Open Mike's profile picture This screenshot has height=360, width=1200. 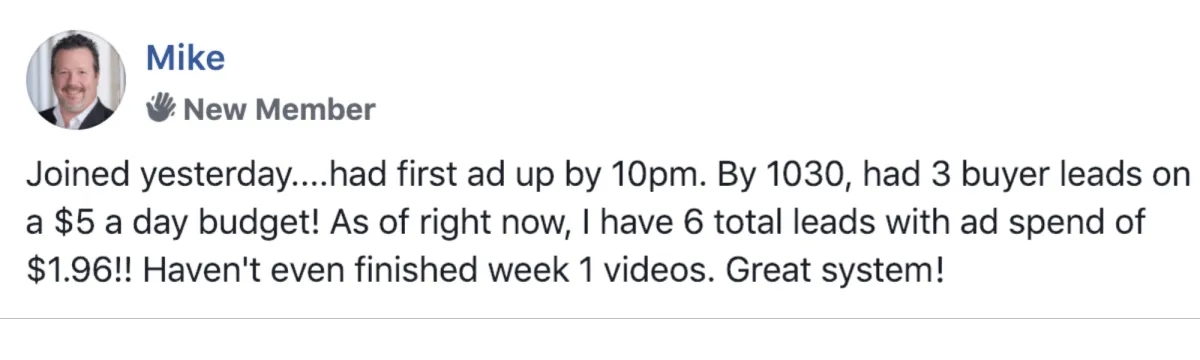pos(77,81)
